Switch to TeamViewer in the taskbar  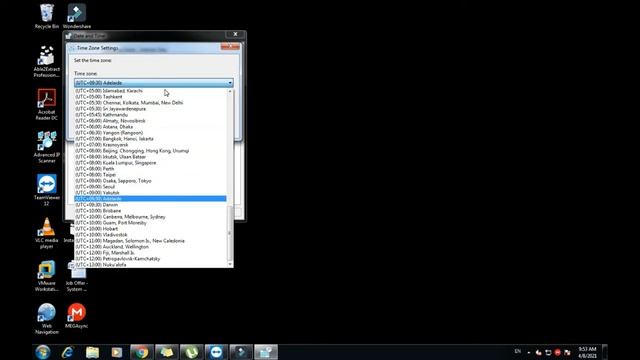pyautogui.click(x=216, y=352)
